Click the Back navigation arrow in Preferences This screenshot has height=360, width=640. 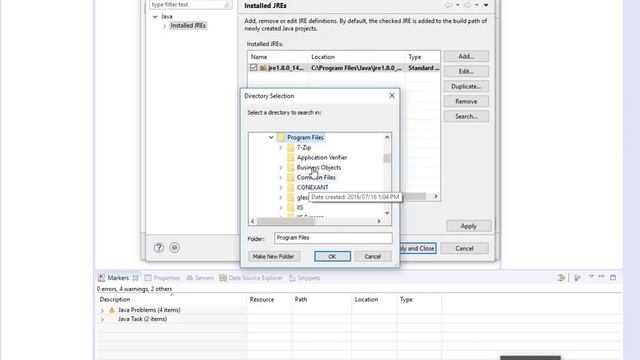click(x=449, y=5)
